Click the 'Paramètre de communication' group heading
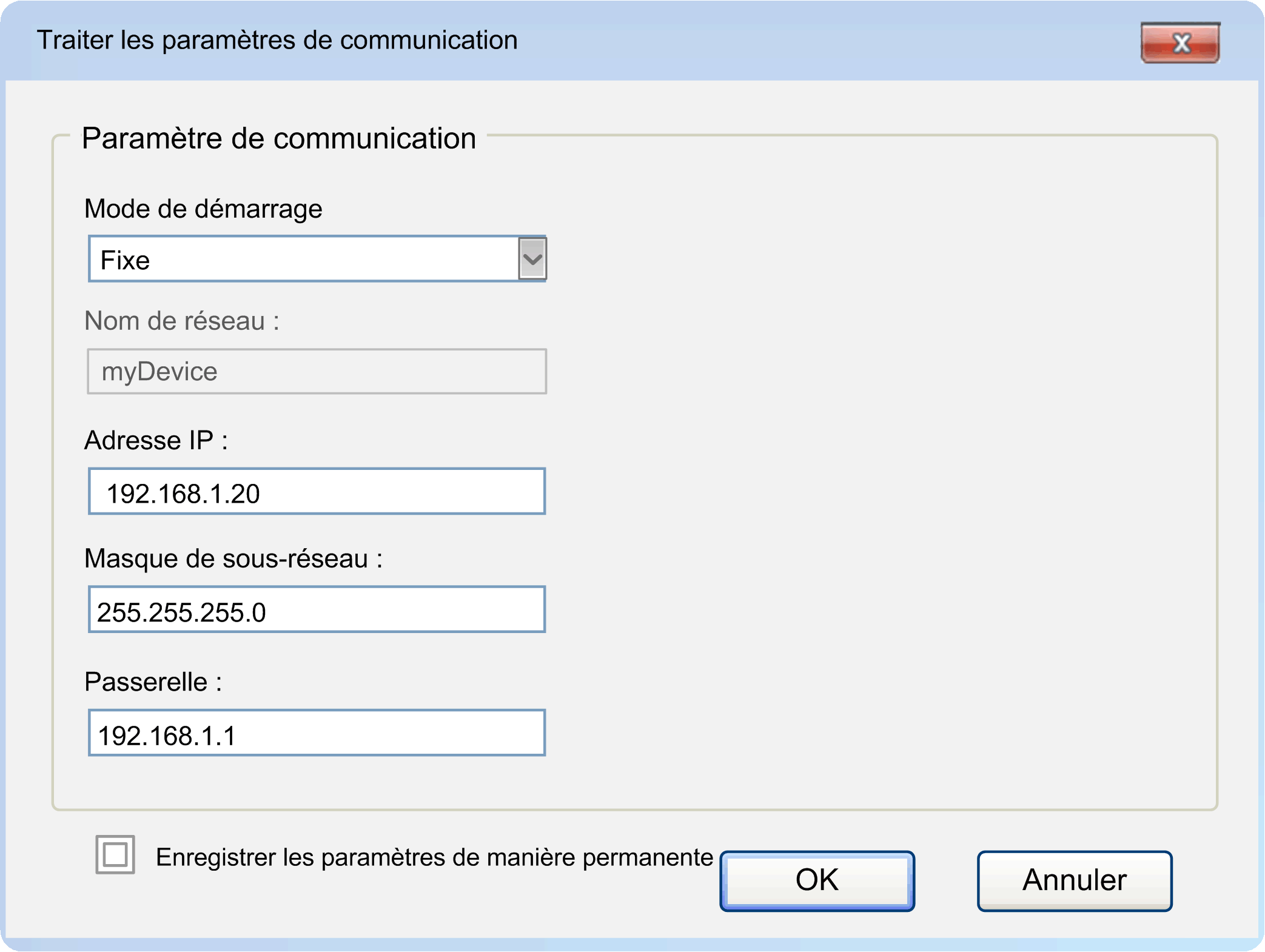Image resolution: width=1265 pixels, height=952 pixels. pos(278,139)
